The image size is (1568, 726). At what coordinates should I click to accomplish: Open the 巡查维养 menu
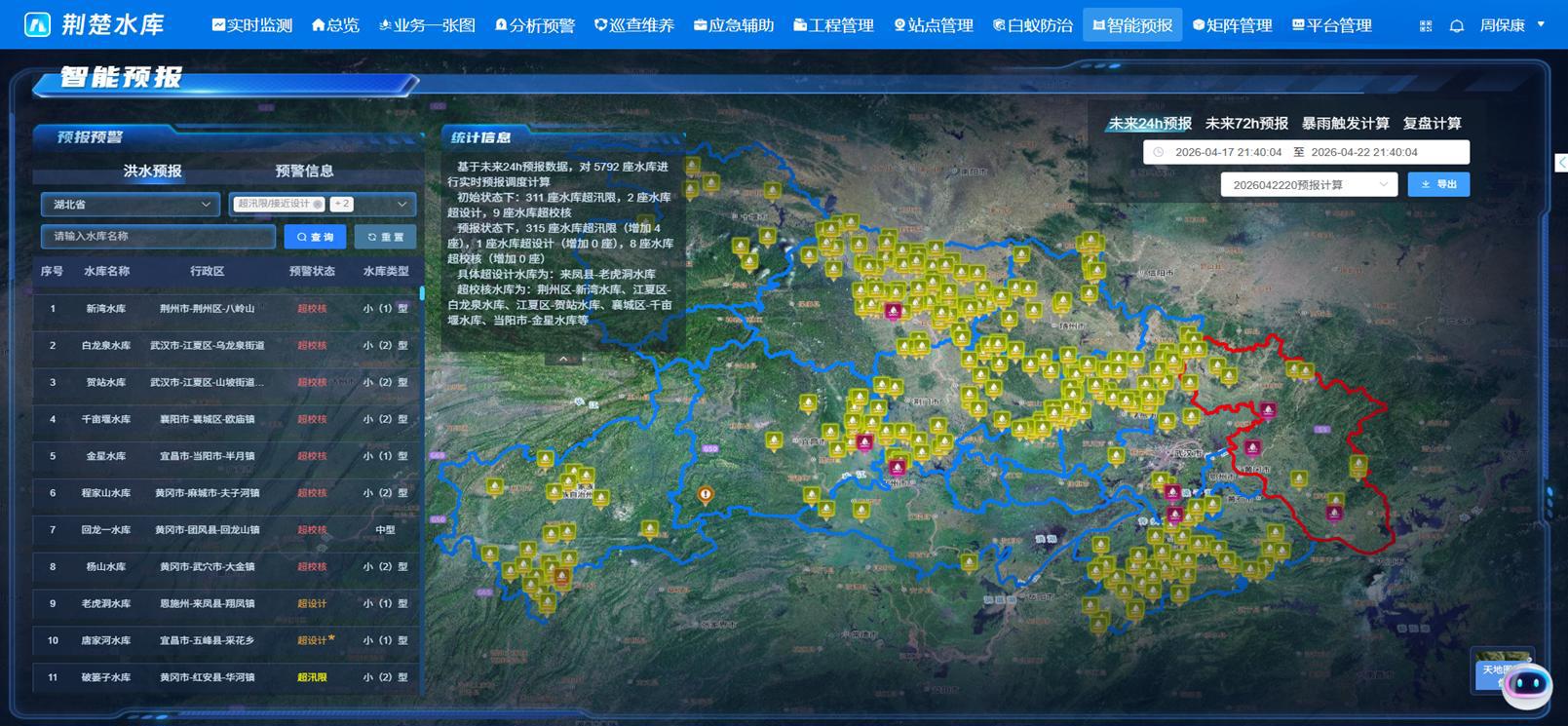click(634, 25)
